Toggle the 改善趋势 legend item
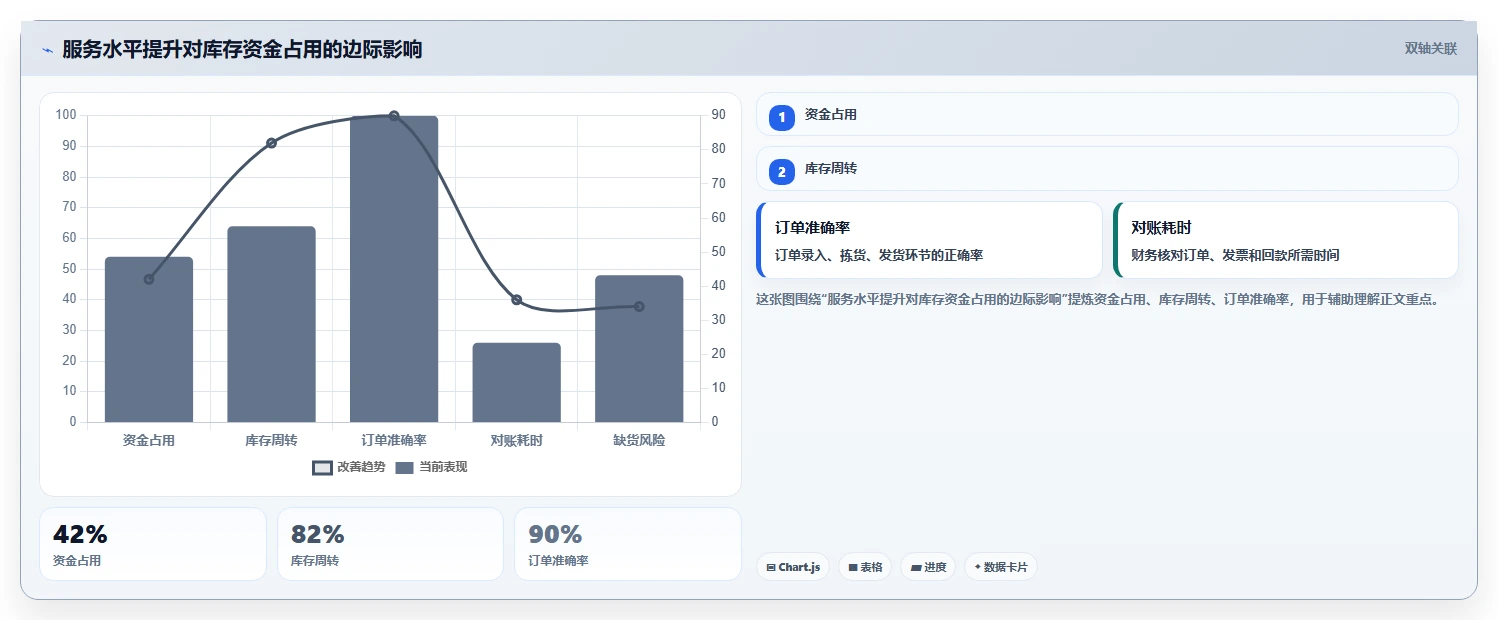 (349, 467)
